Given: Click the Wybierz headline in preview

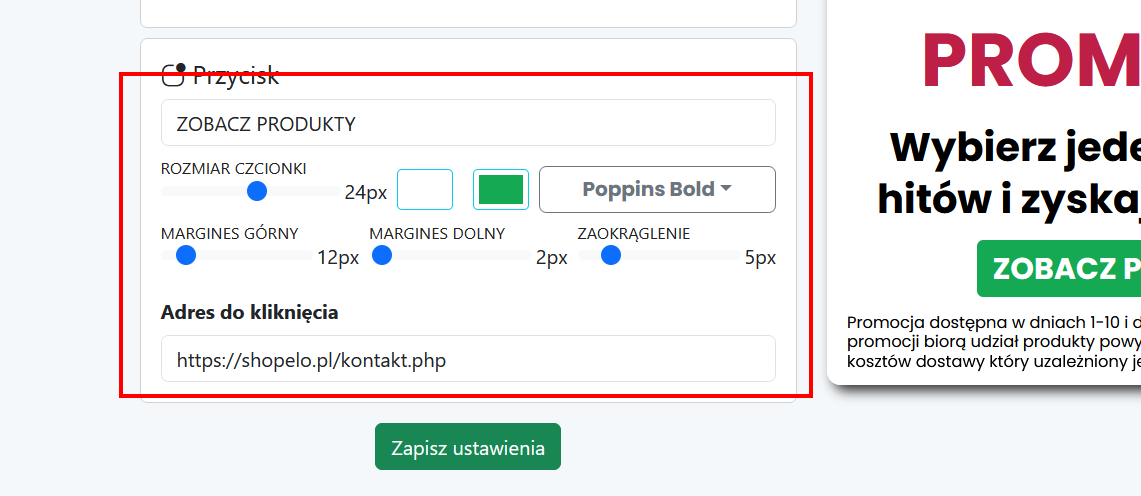Looking at the screenshot, I should click(x=1015, y=149).
